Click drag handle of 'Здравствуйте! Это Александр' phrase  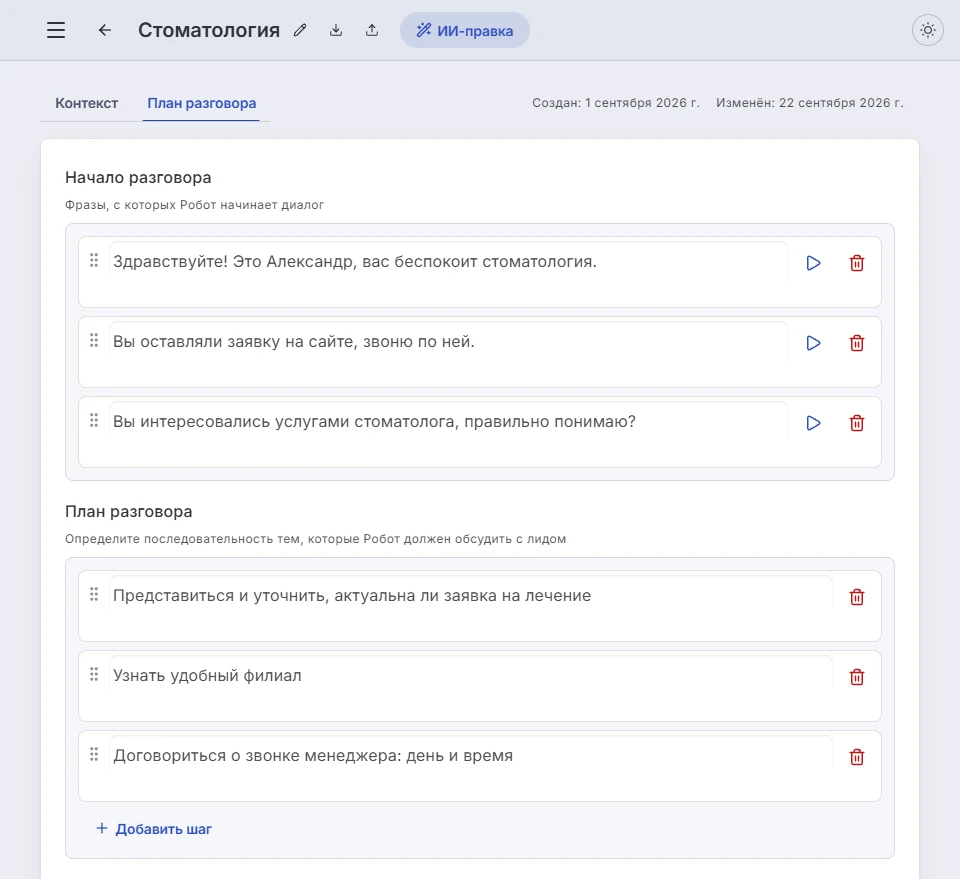pos(94,260)
